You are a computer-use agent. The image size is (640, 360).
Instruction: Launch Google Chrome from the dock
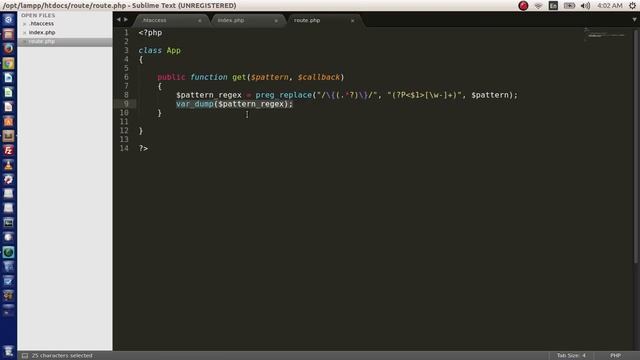coord(8,63)
